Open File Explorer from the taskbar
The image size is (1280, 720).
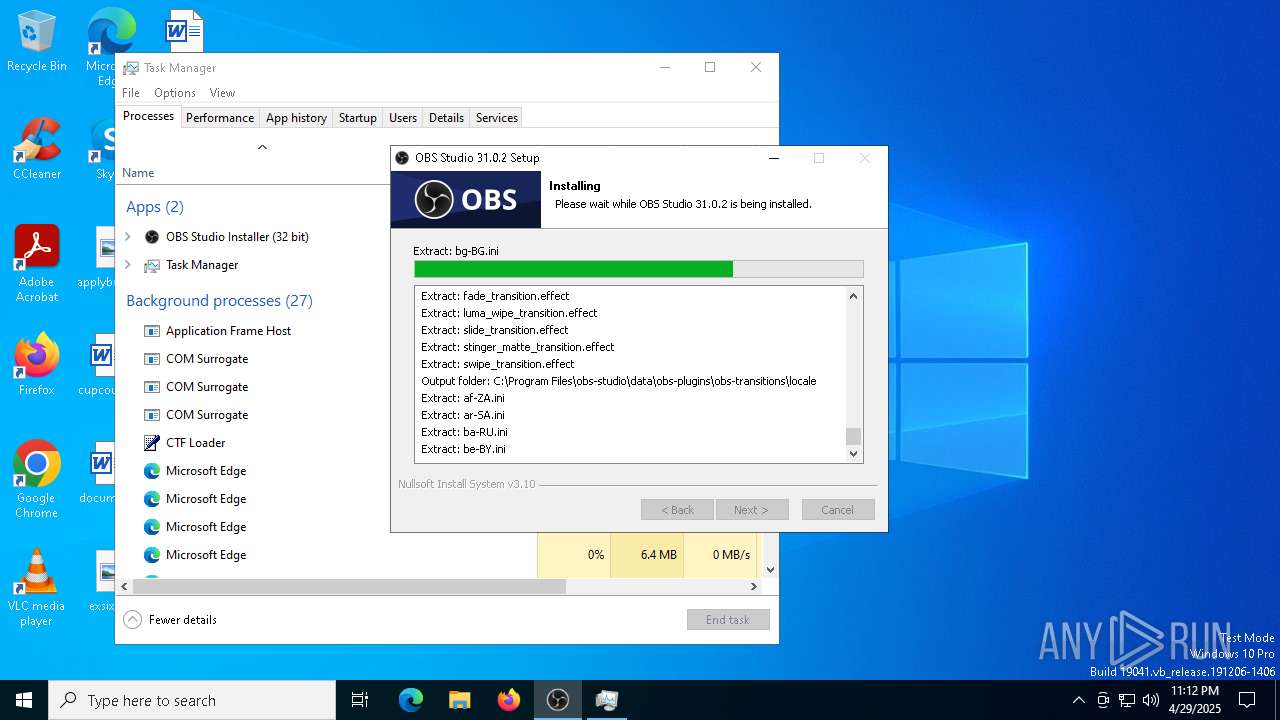[x=459, y=700]
